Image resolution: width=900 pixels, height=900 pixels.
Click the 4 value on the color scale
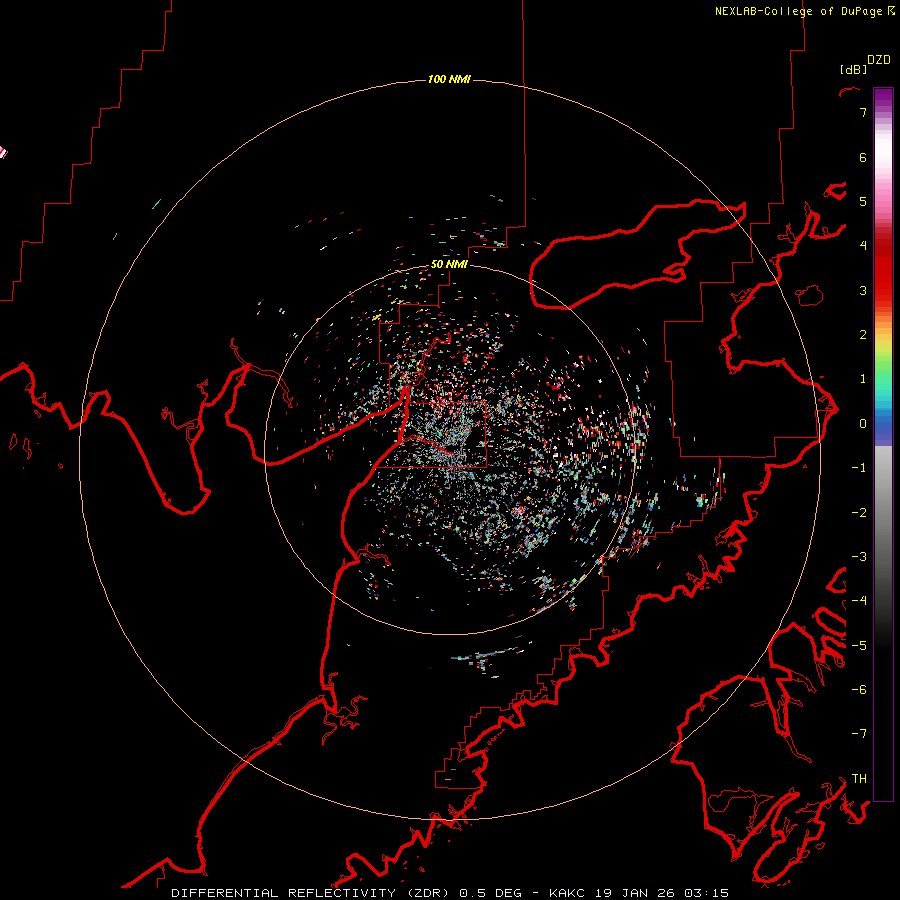pos(863,246)
